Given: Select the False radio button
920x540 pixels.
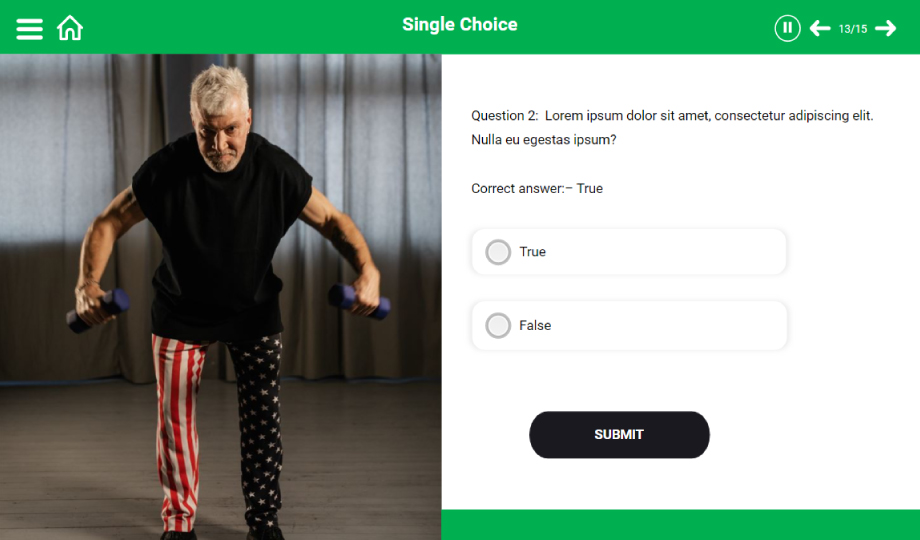Looking at the screenshot, I should coord(498,325).
